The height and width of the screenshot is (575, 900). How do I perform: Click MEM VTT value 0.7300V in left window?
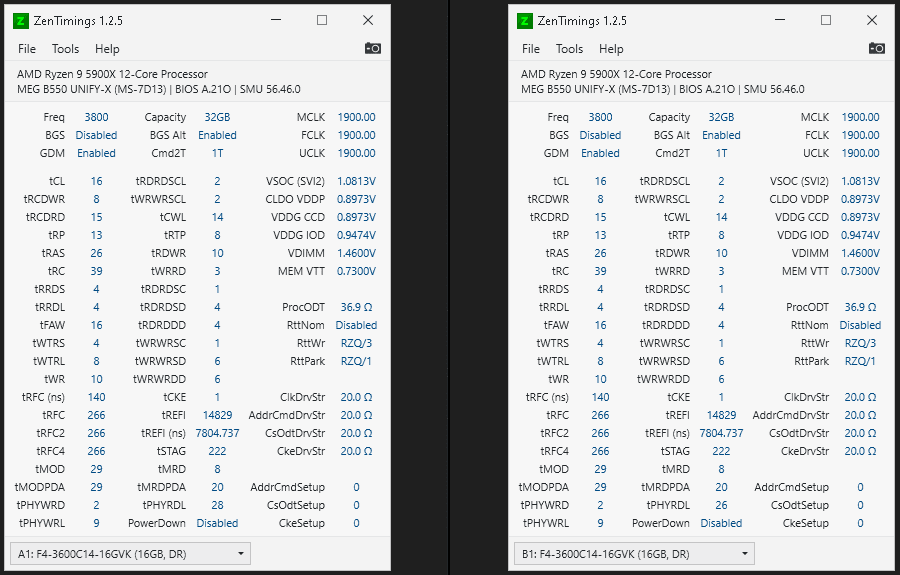coord(356,271)
